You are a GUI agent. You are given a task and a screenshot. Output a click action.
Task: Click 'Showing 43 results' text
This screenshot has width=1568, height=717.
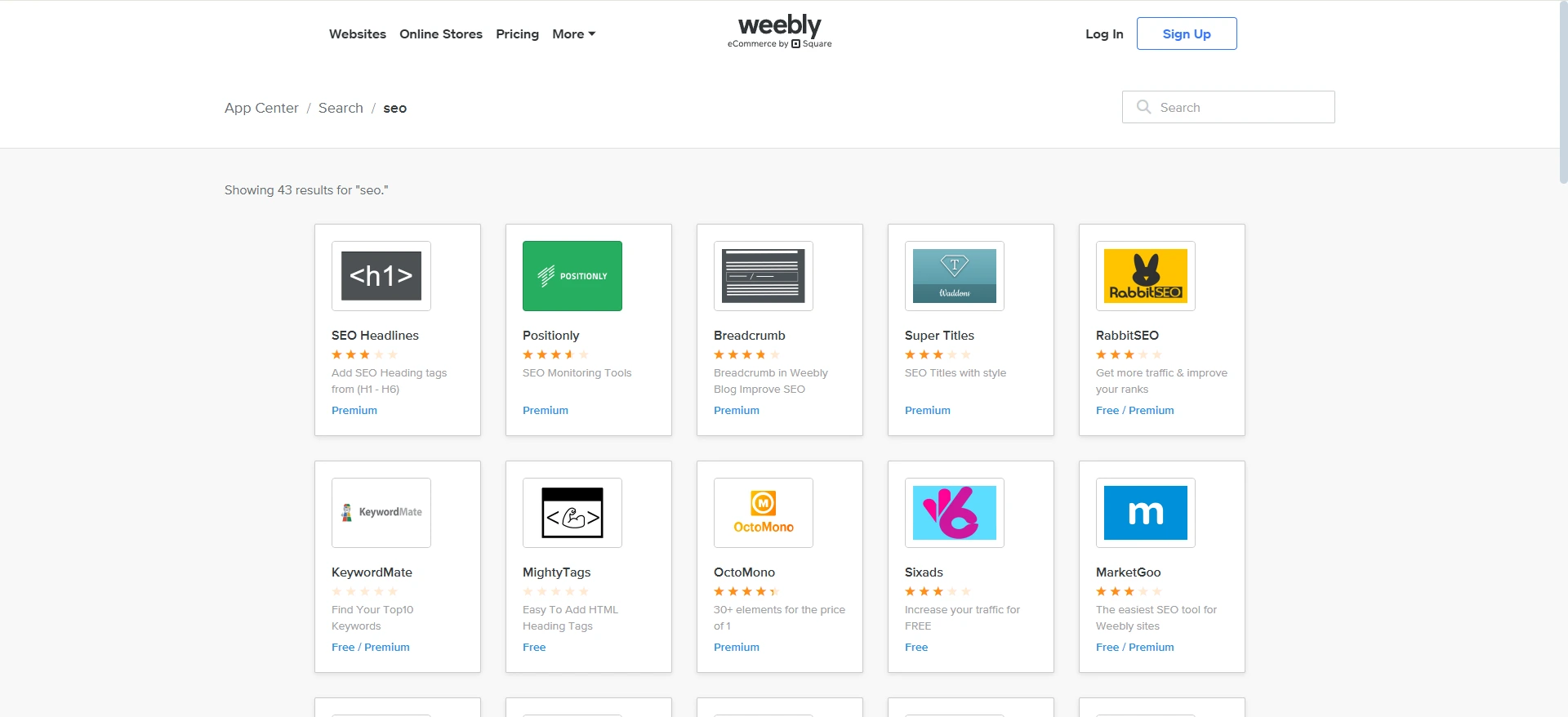pyautogui.click(x=306, y=190)
